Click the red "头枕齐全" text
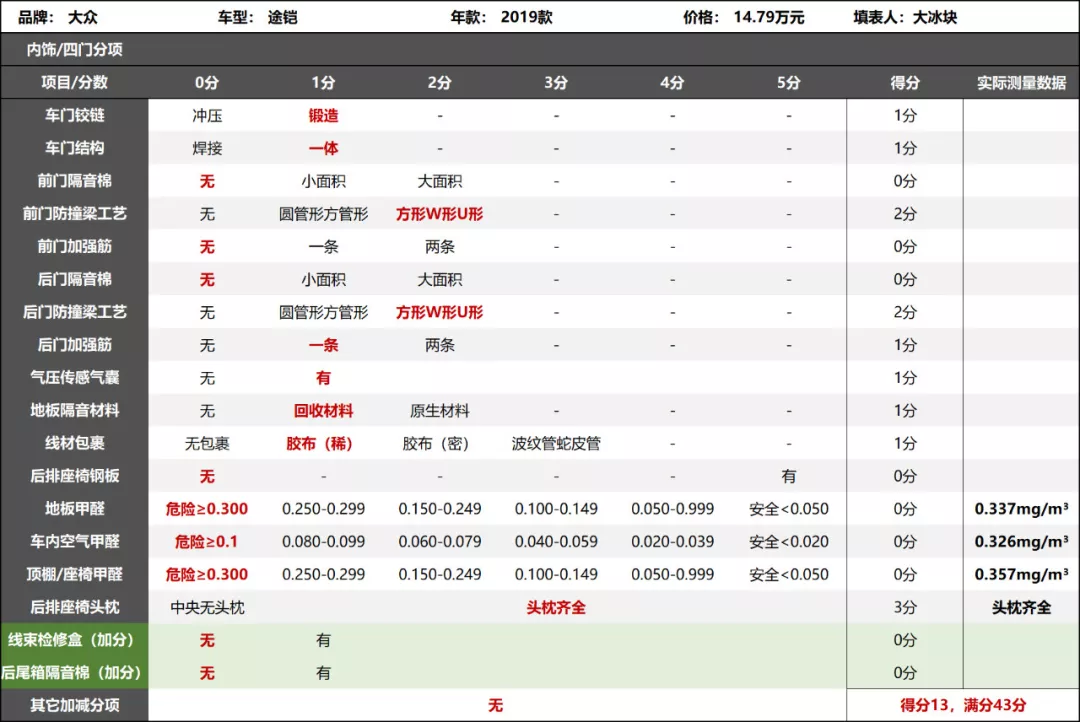The image size is (1080, 722). click(x=556, y=607)
